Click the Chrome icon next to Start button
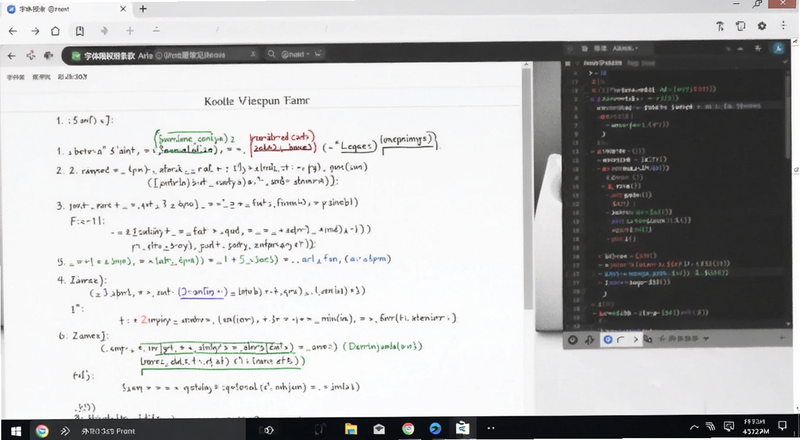This screenshot has width=800, height=440. [42, 431]
